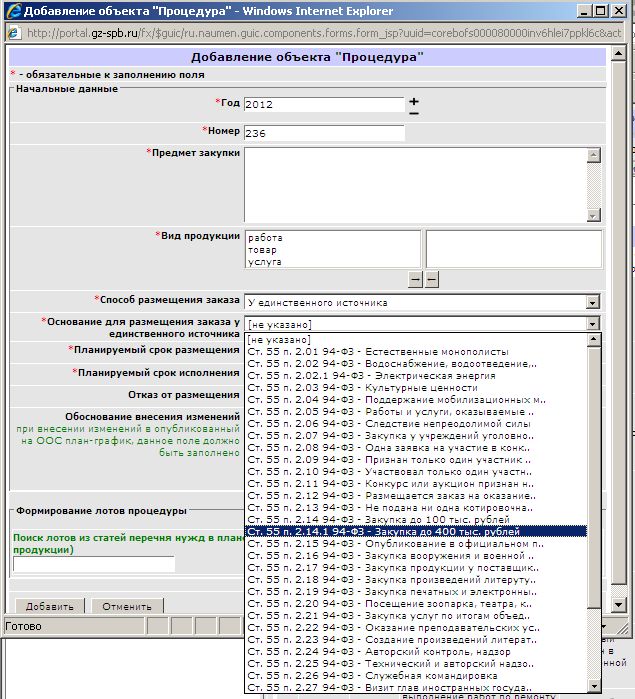Click the Отменить button

[127, 606]
